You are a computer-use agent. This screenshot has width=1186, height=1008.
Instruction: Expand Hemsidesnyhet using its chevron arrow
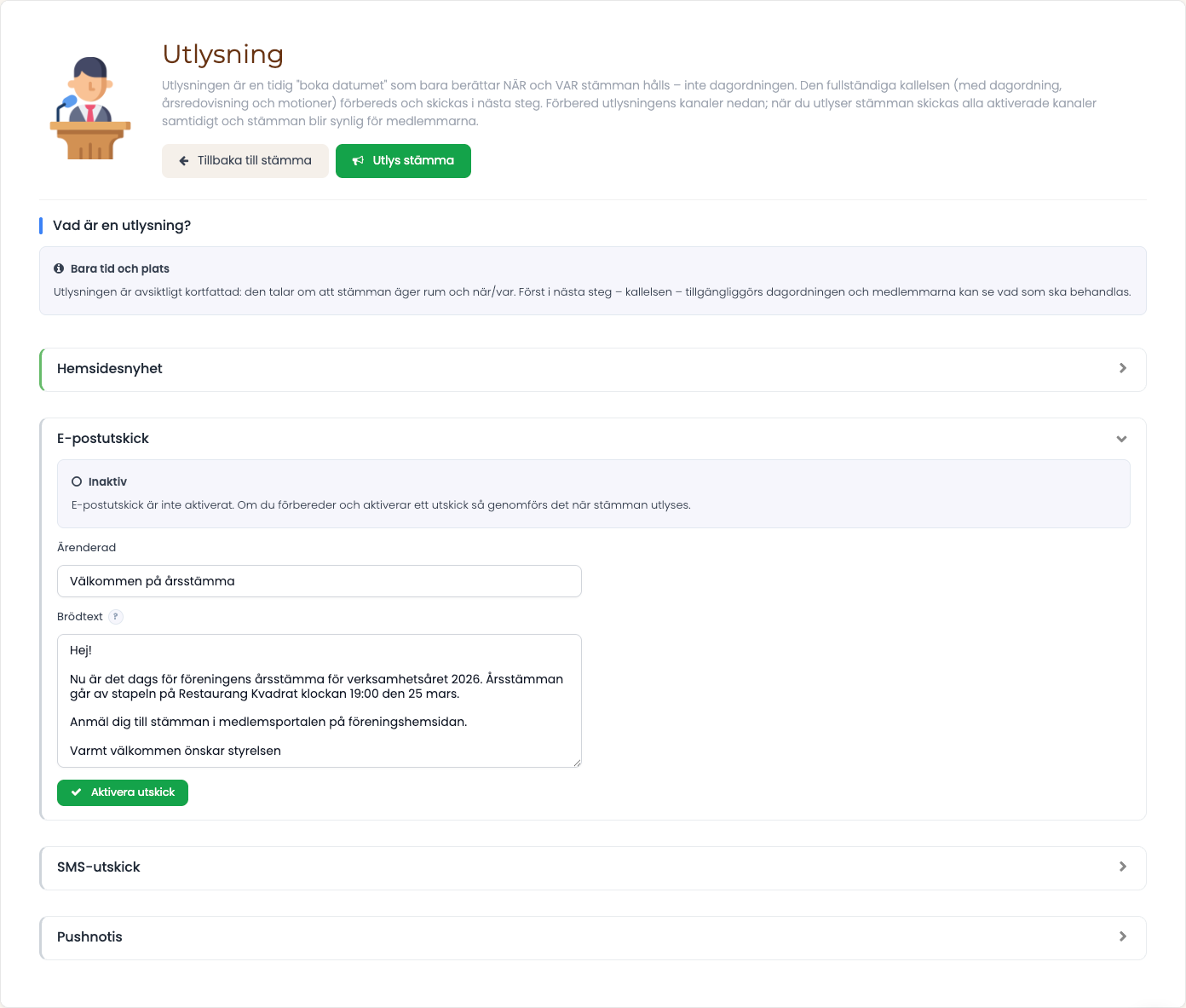coord(1123,368)
